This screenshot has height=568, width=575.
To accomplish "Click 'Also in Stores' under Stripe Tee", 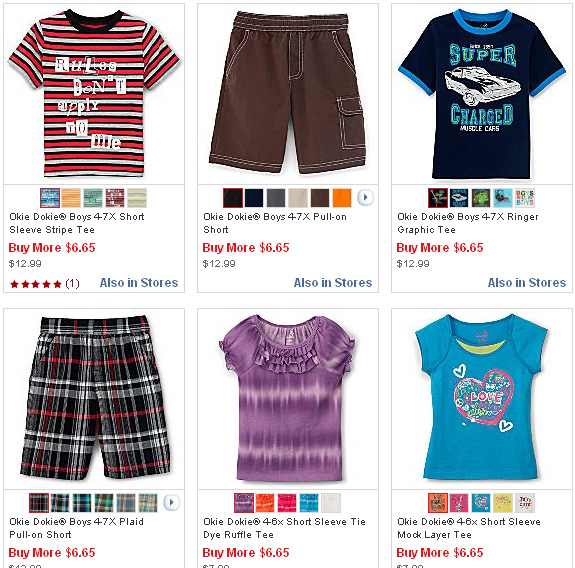I will pyautogui.click(x=139, y=283).
